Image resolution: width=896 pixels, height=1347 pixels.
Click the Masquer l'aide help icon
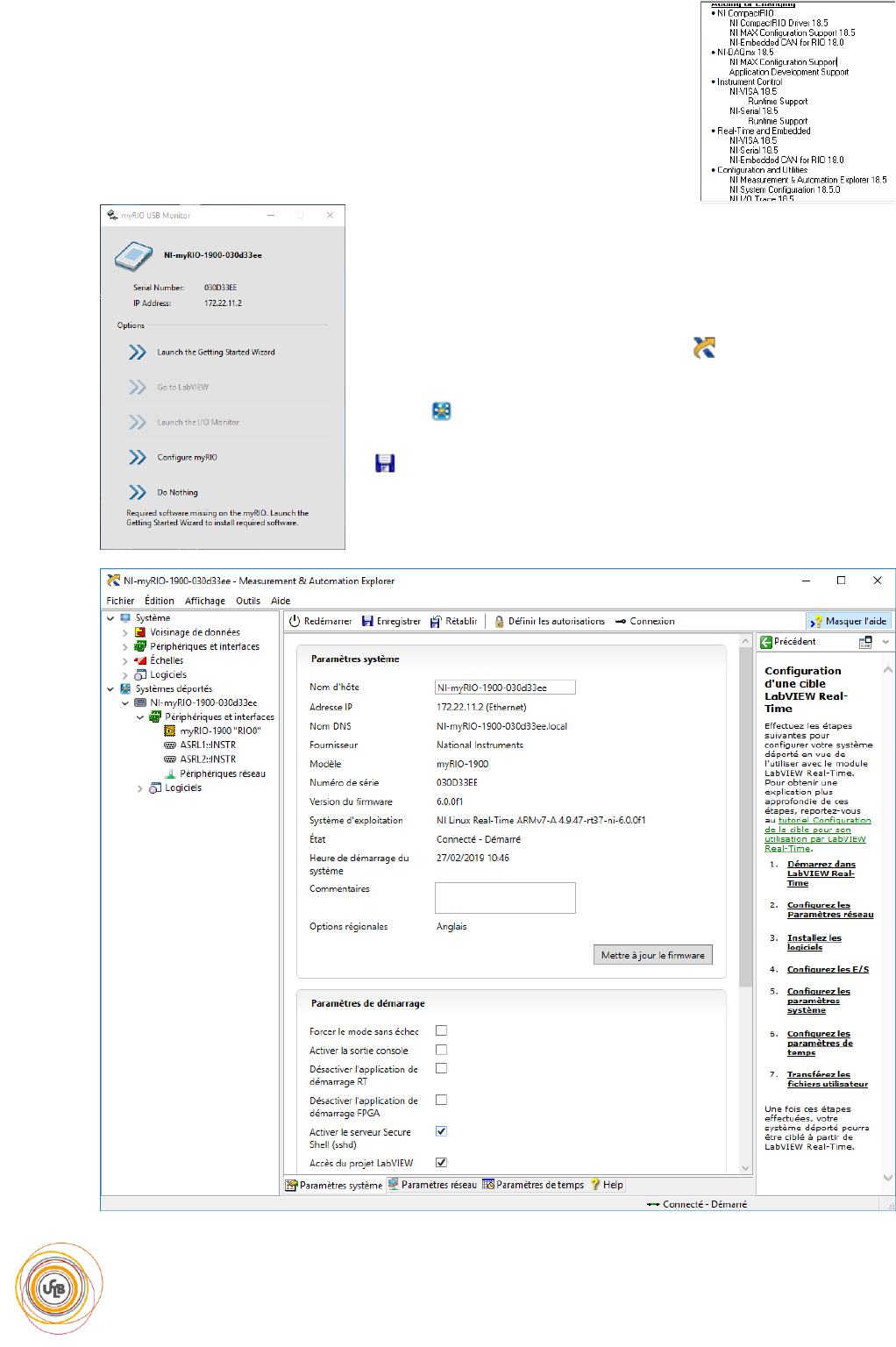point(817,621)
